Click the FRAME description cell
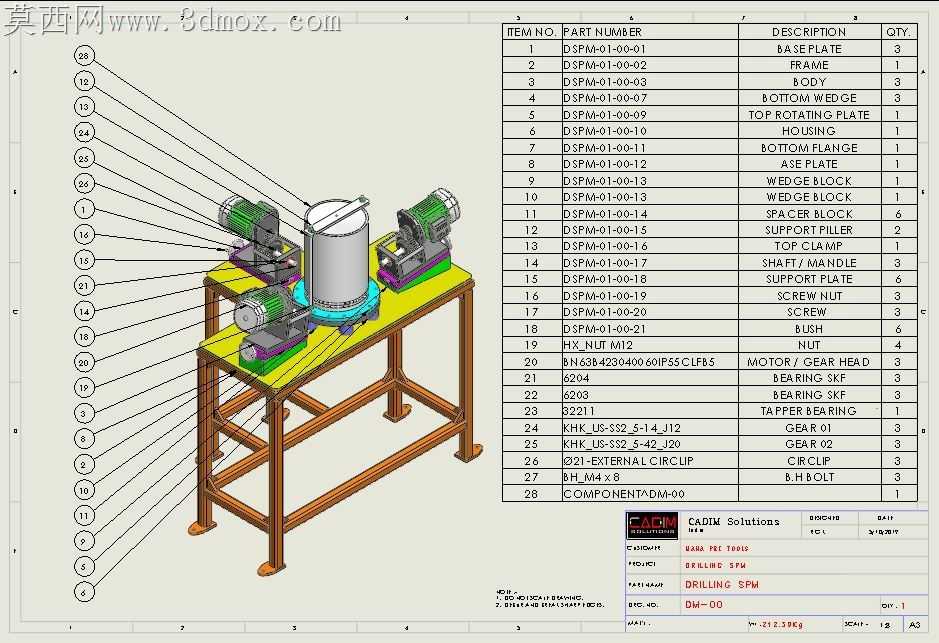This screenshot has width=939, height=643. (810, 65)
